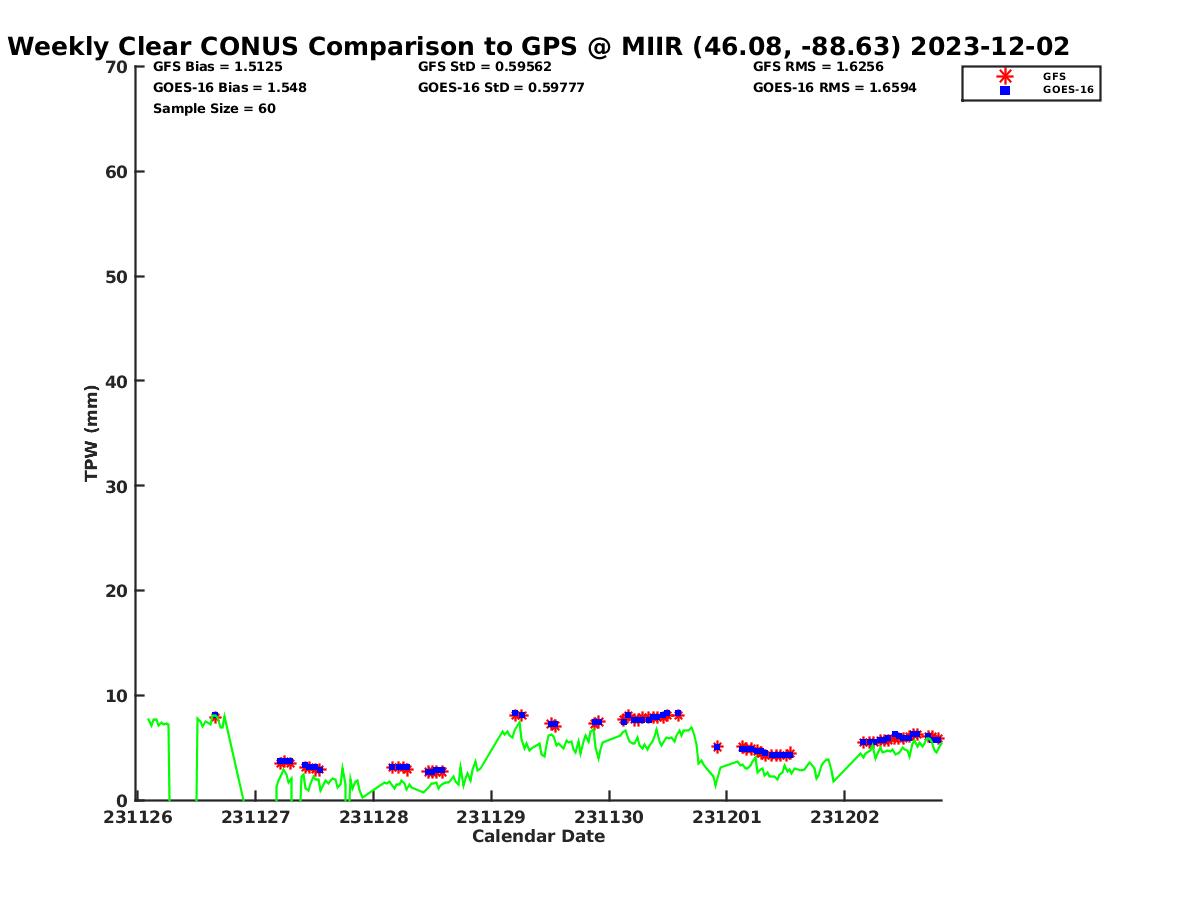Click the GFS RMS = 1.6256 text
1200x900 pixels.
click(x=818, y=67)
